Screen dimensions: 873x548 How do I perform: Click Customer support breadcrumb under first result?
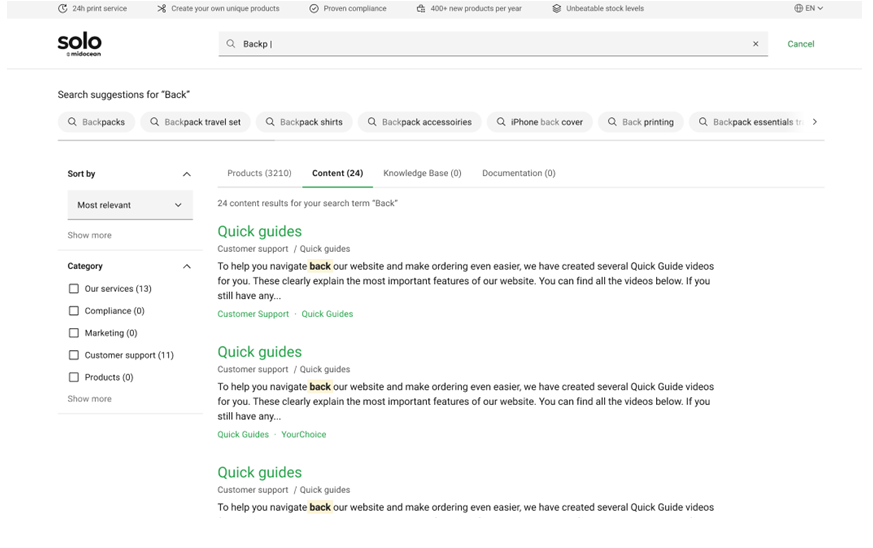(x=253, y=249)
